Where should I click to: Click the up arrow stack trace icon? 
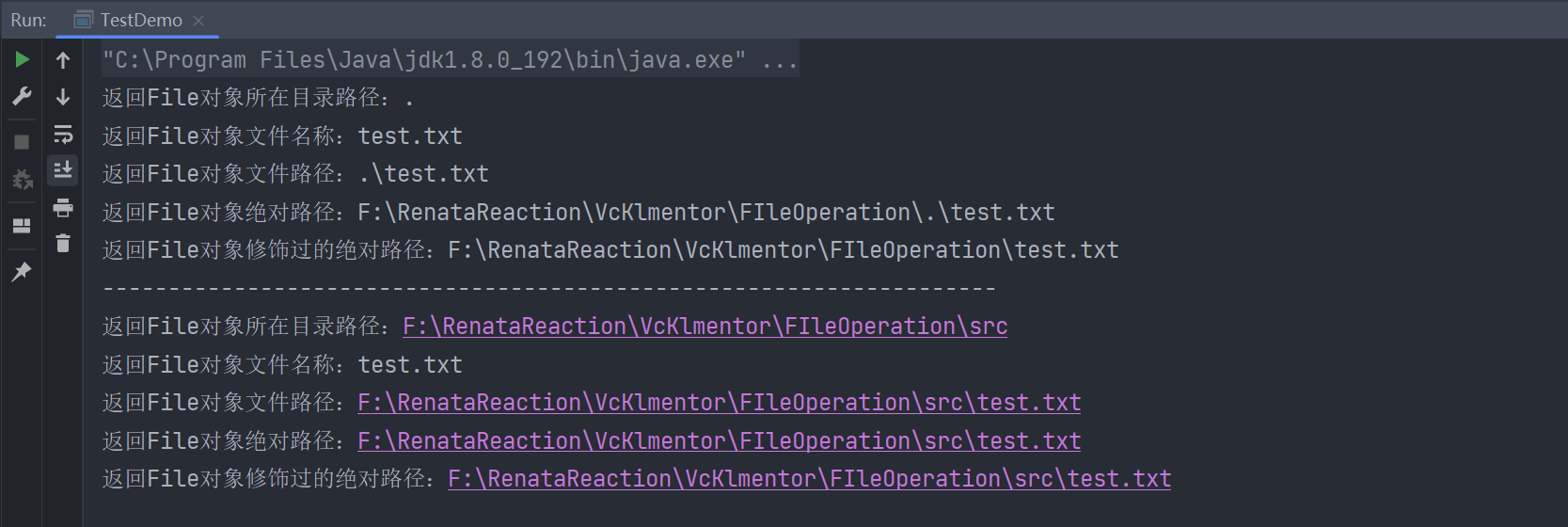coord(63,60)
